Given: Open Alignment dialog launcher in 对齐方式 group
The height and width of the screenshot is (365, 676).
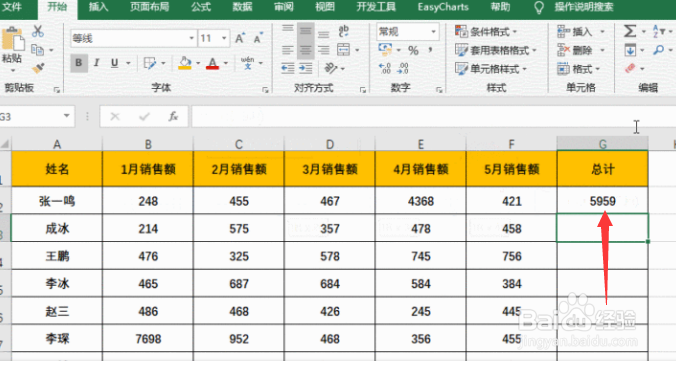Looking at the screenshot, I should 363,90.
